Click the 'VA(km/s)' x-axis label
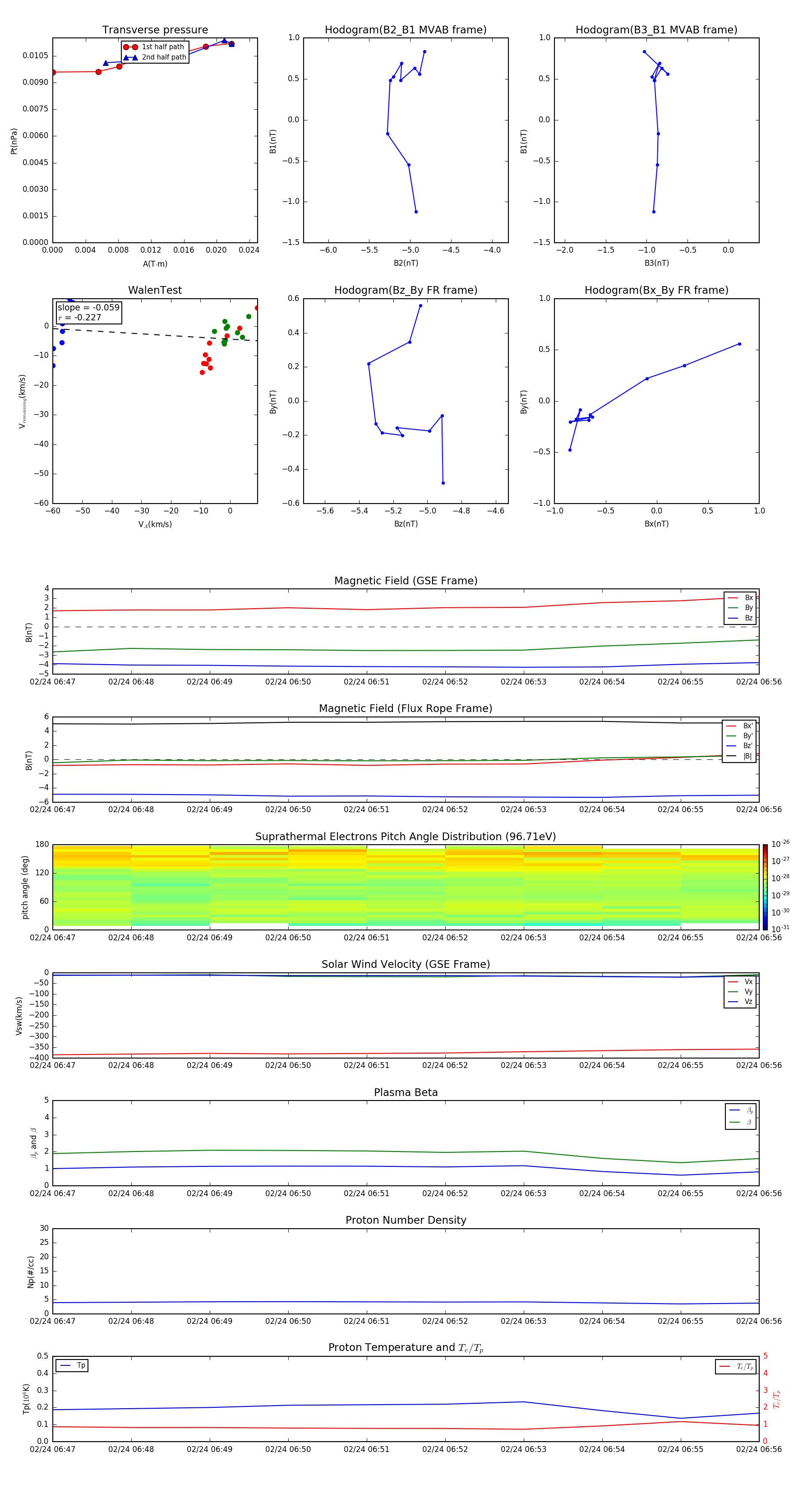 coord(155,524)
